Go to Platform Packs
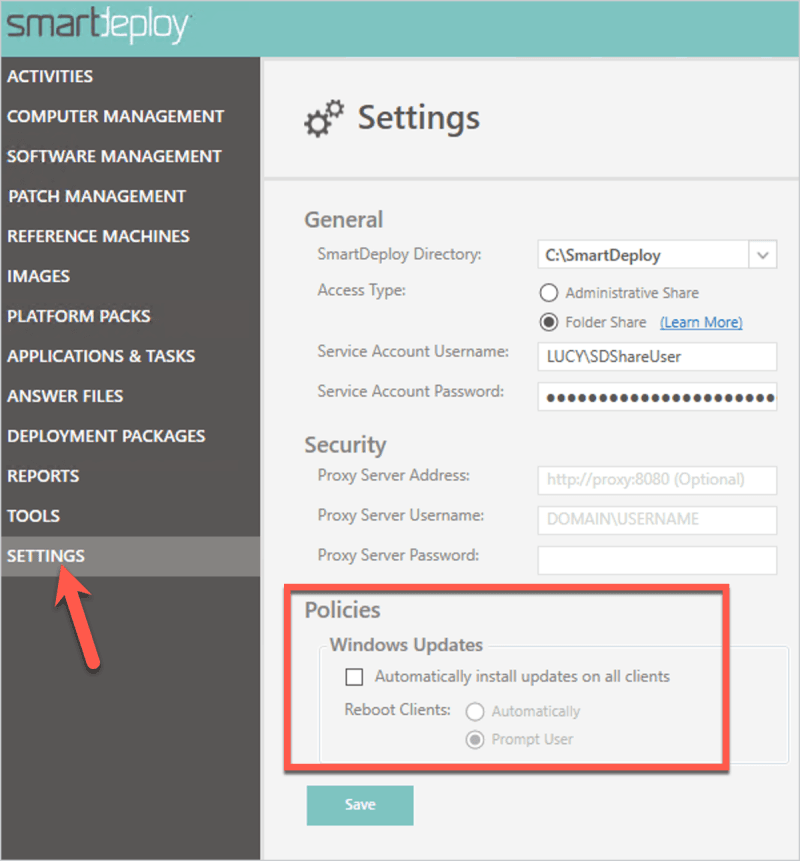 pos(79,316)
